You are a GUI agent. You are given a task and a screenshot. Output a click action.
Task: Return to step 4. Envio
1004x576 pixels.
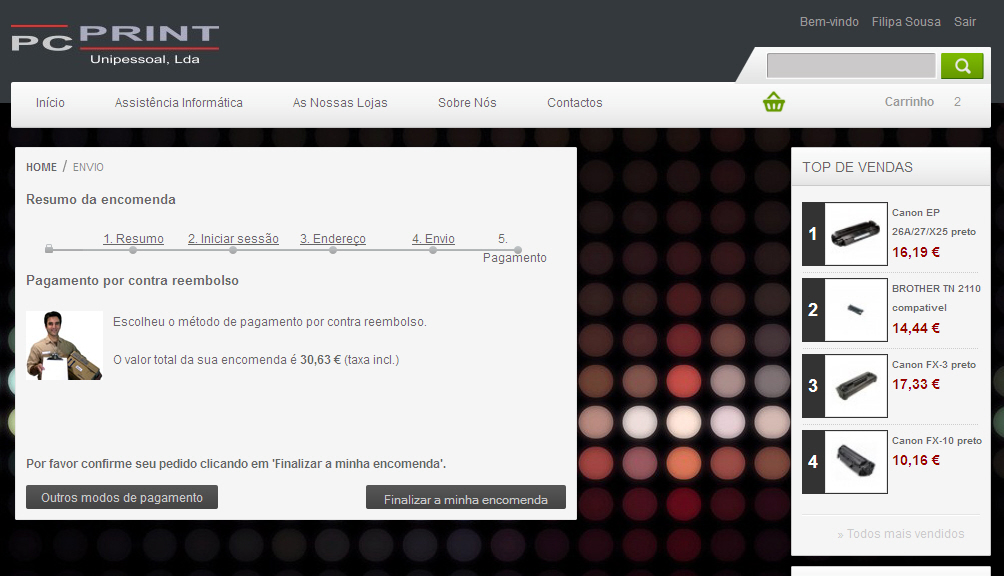pyautogui.click(x=433, y=239)
